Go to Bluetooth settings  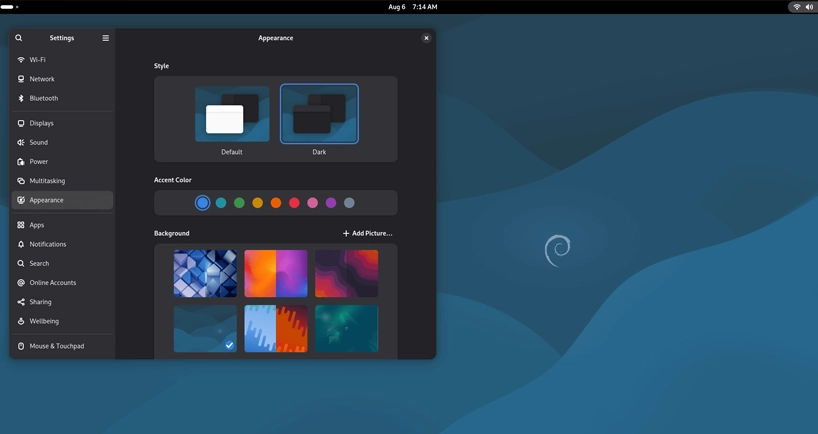click(62, 99)
